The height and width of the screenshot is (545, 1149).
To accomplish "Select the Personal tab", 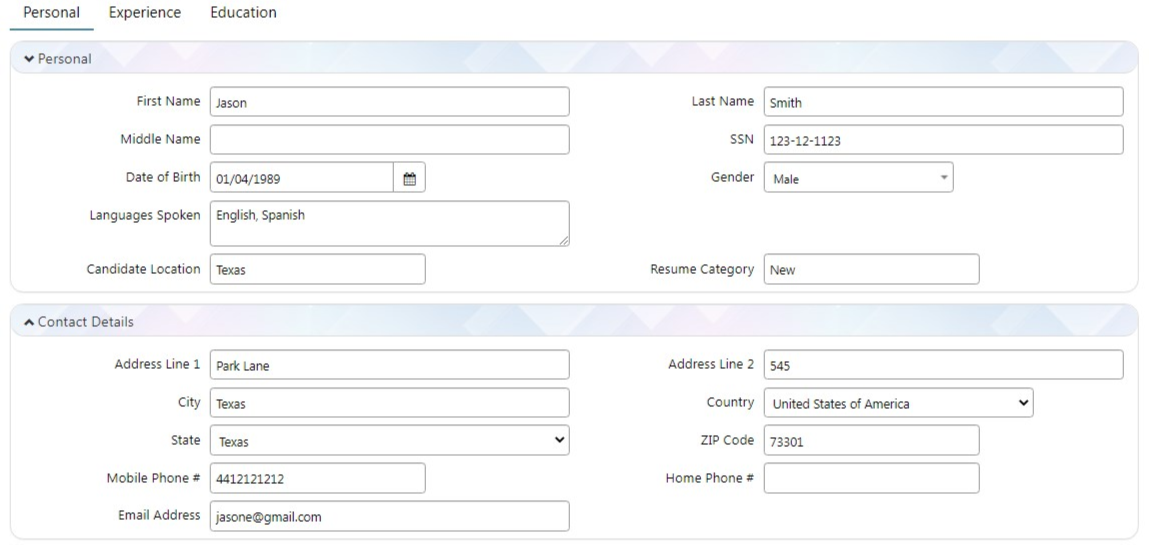I will [x=51, y=13].
